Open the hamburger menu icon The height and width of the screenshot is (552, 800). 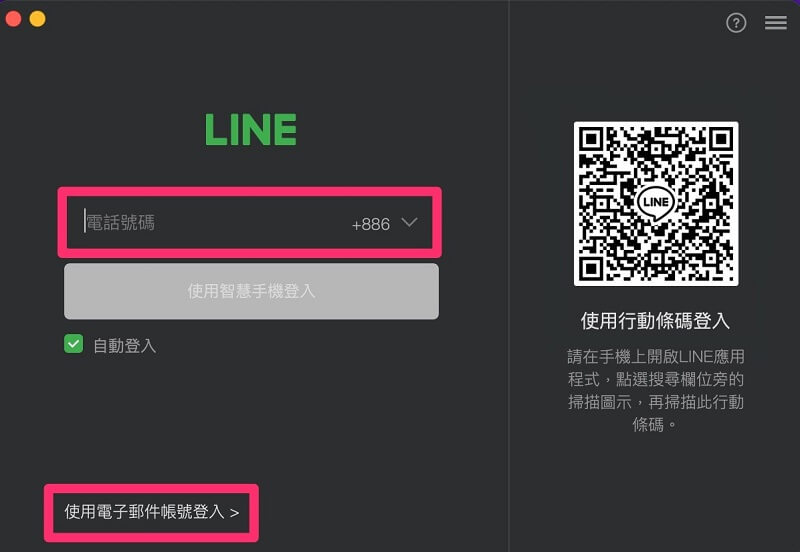tap(776, 22)
